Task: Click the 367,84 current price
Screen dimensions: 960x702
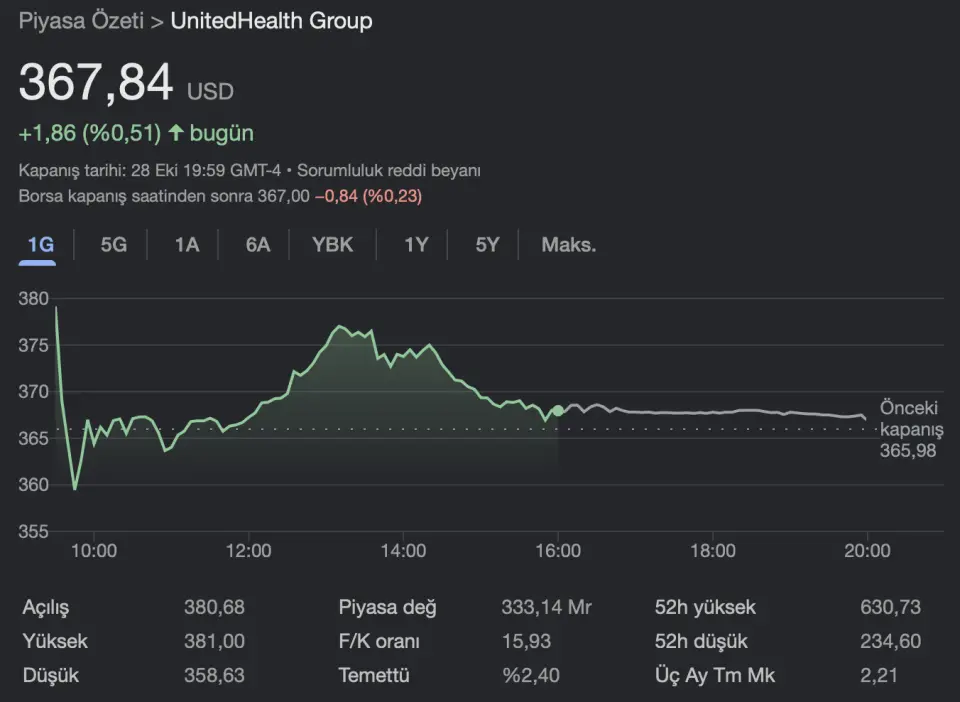Action: [96, 83]
